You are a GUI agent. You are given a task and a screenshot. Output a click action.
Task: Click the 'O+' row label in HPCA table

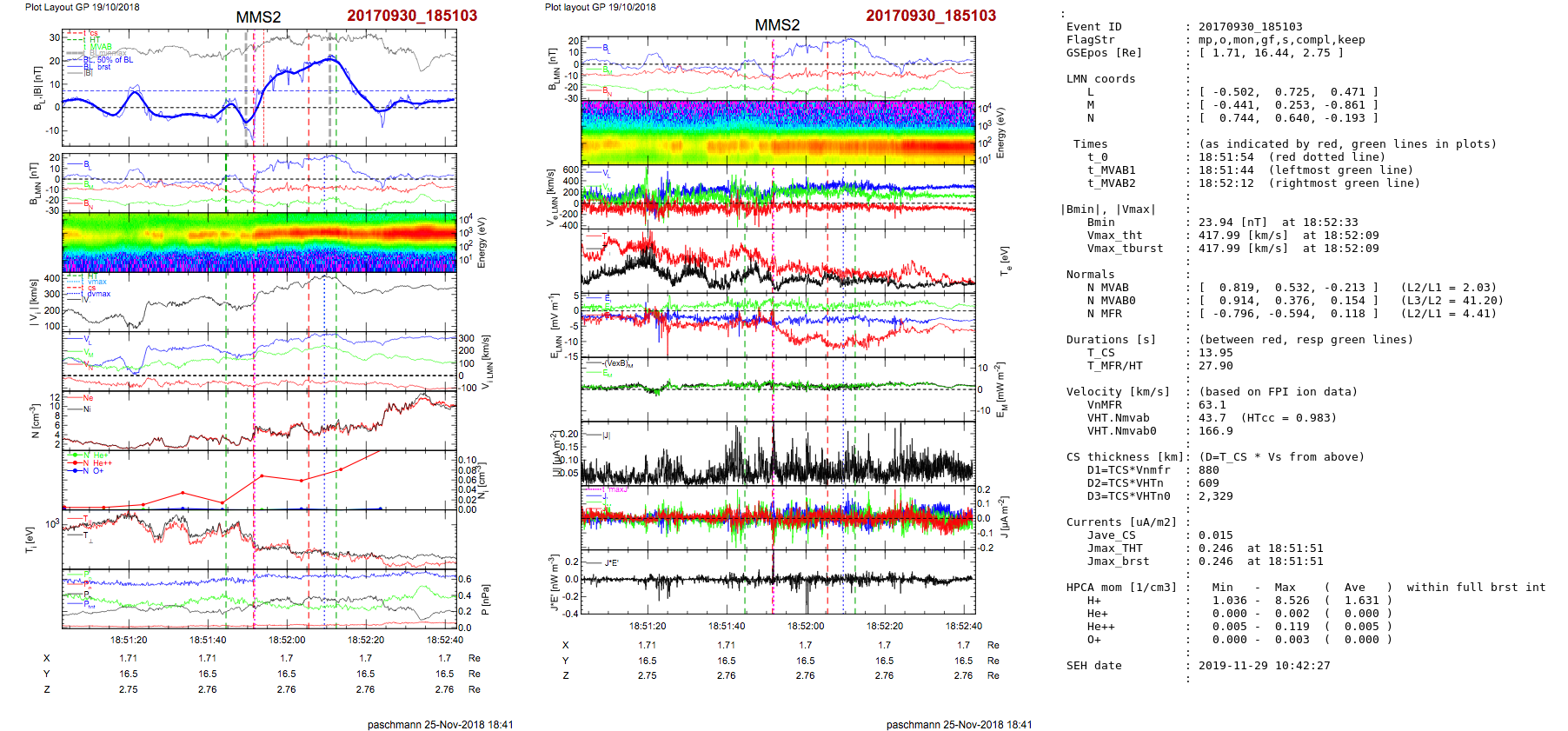pos(1093,640)
